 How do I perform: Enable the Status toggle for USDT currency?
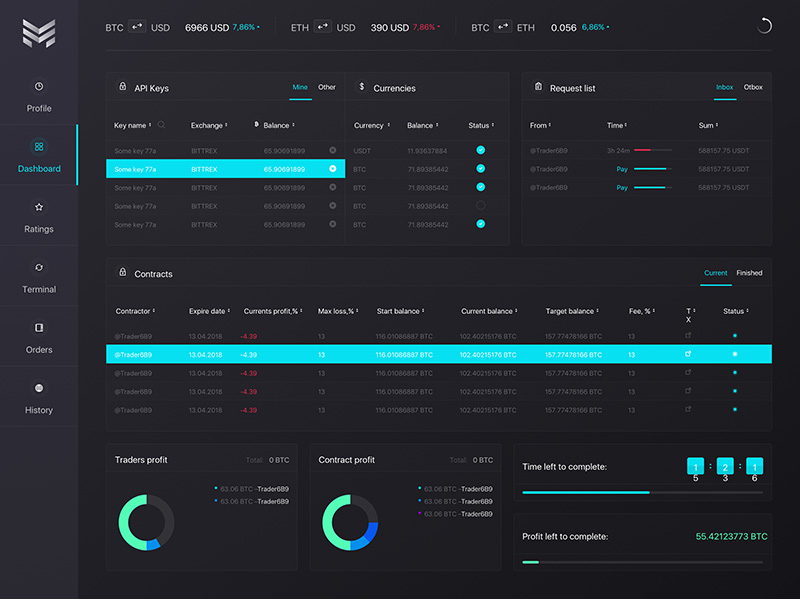481,150
